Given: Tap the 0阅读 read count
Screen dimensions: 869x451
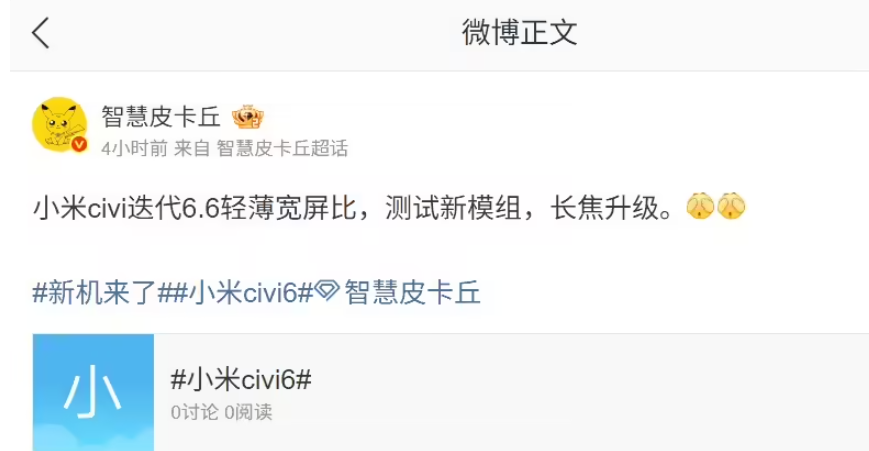Looking at the screenshot, I should [248, 412].
